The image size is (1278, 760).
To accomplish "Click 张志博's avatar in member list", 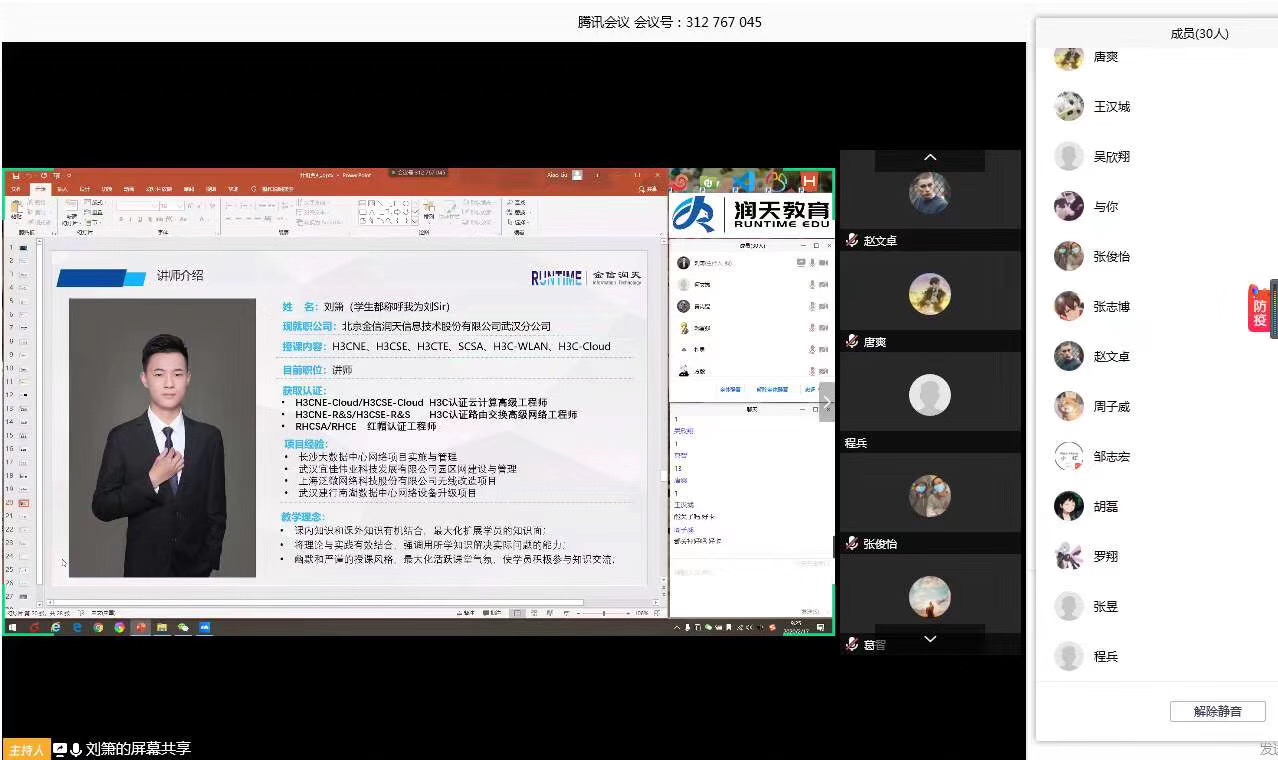I will click(x=1068, y=306).
